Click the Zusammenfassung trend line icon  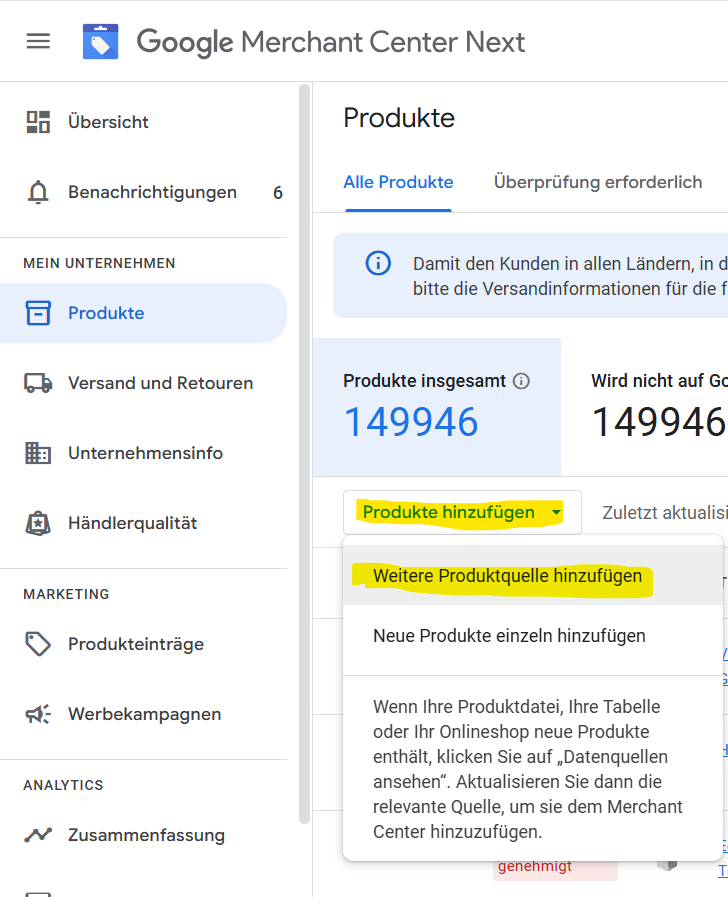pos(38,835)
